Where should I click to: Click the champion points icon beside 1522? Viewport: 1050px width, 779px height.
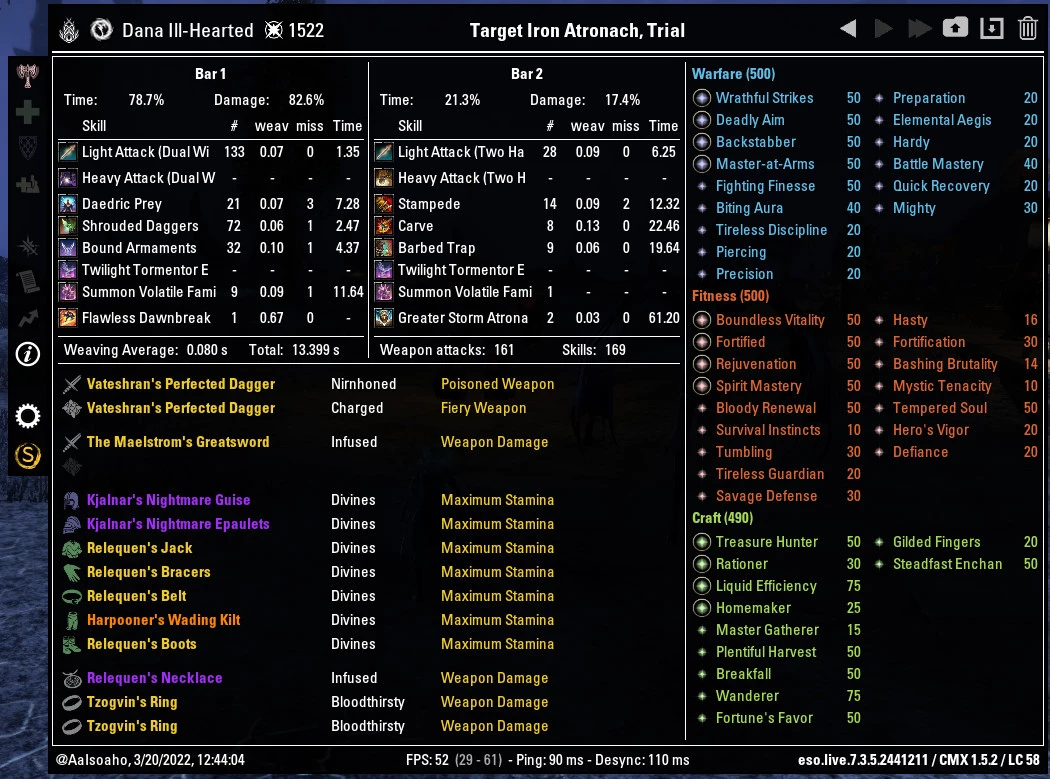[274, 30]
